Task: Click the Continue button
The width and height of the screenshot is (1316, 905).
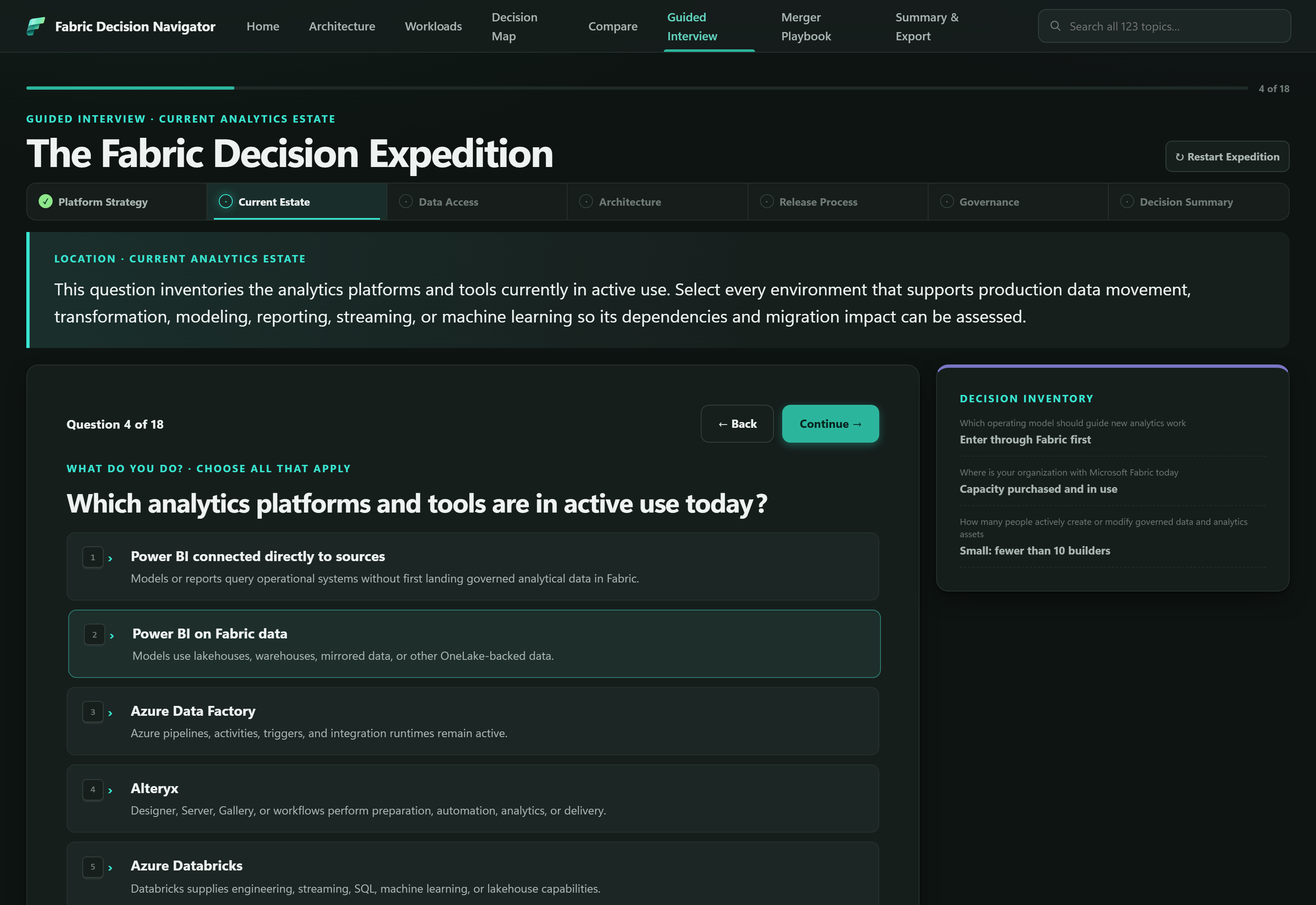Action: [830, 424]
